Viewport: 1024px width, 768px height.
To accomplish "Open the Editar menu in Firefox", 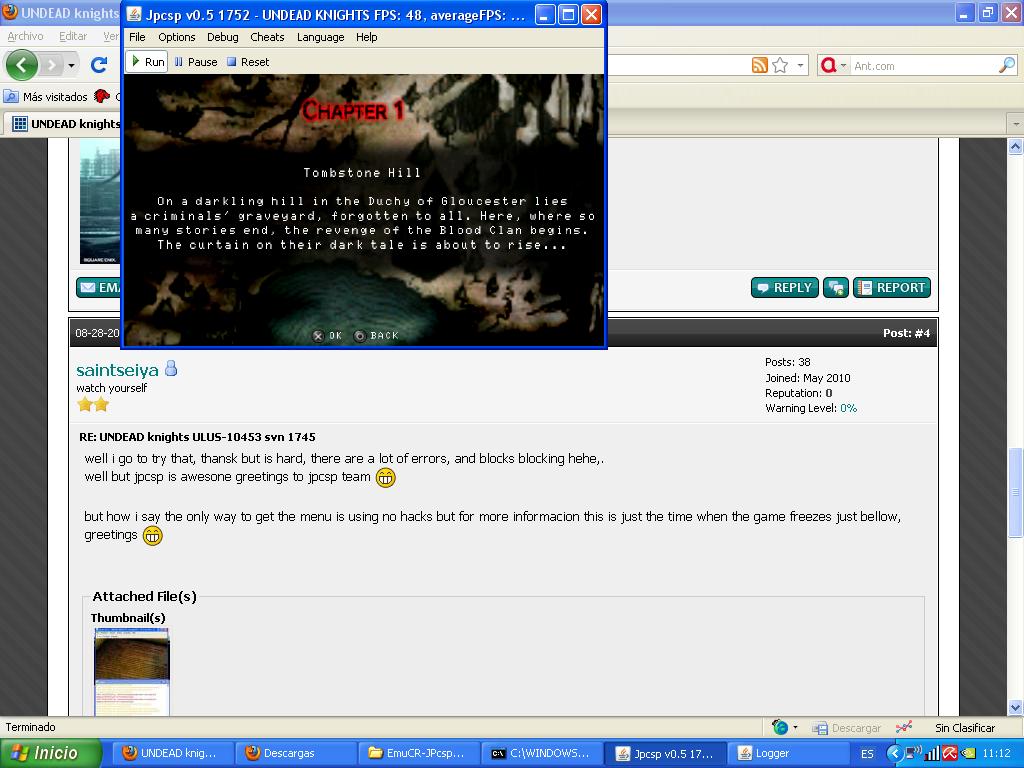I will 72,37.
